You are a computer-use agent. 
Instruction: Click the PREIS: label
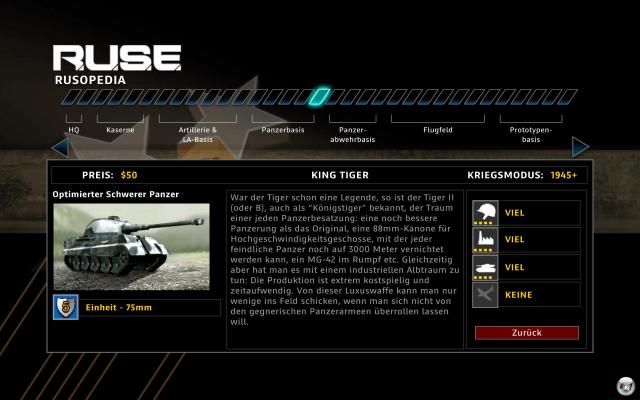tap(98, 175)
